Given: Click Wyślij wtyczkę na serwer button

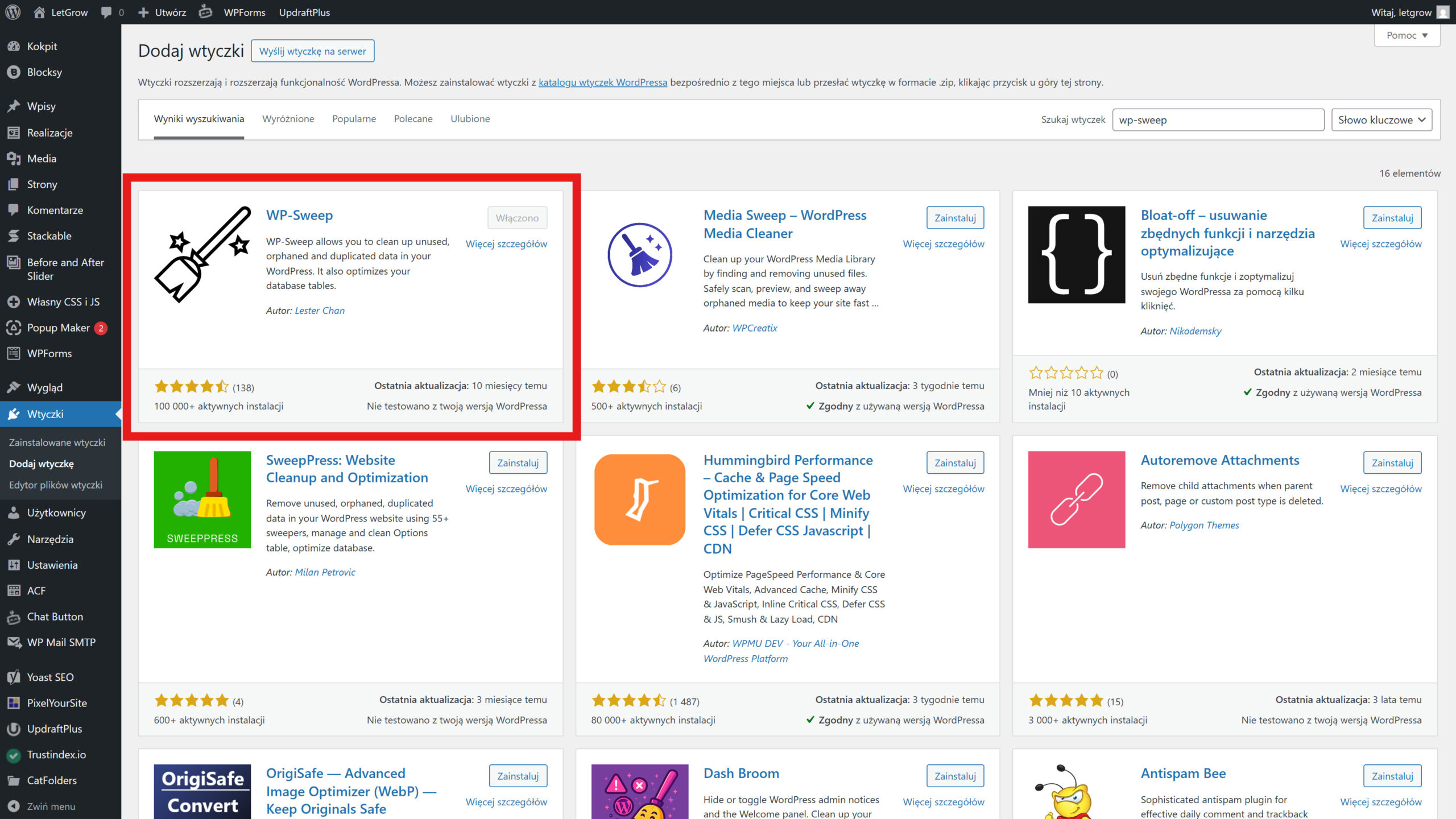Looking at the screenshot, I should pyautogui.click(x=312, y=51).
